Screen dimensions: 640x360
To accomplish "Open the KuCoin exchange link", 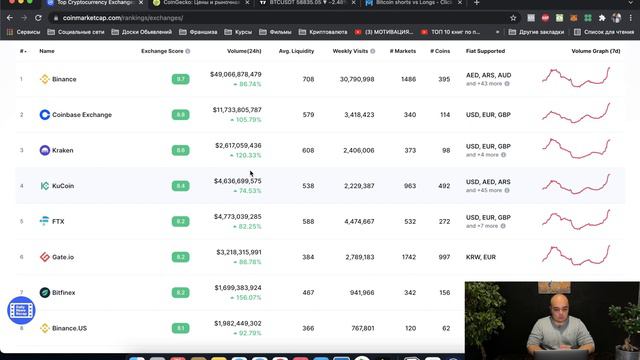I will (63, 186).
